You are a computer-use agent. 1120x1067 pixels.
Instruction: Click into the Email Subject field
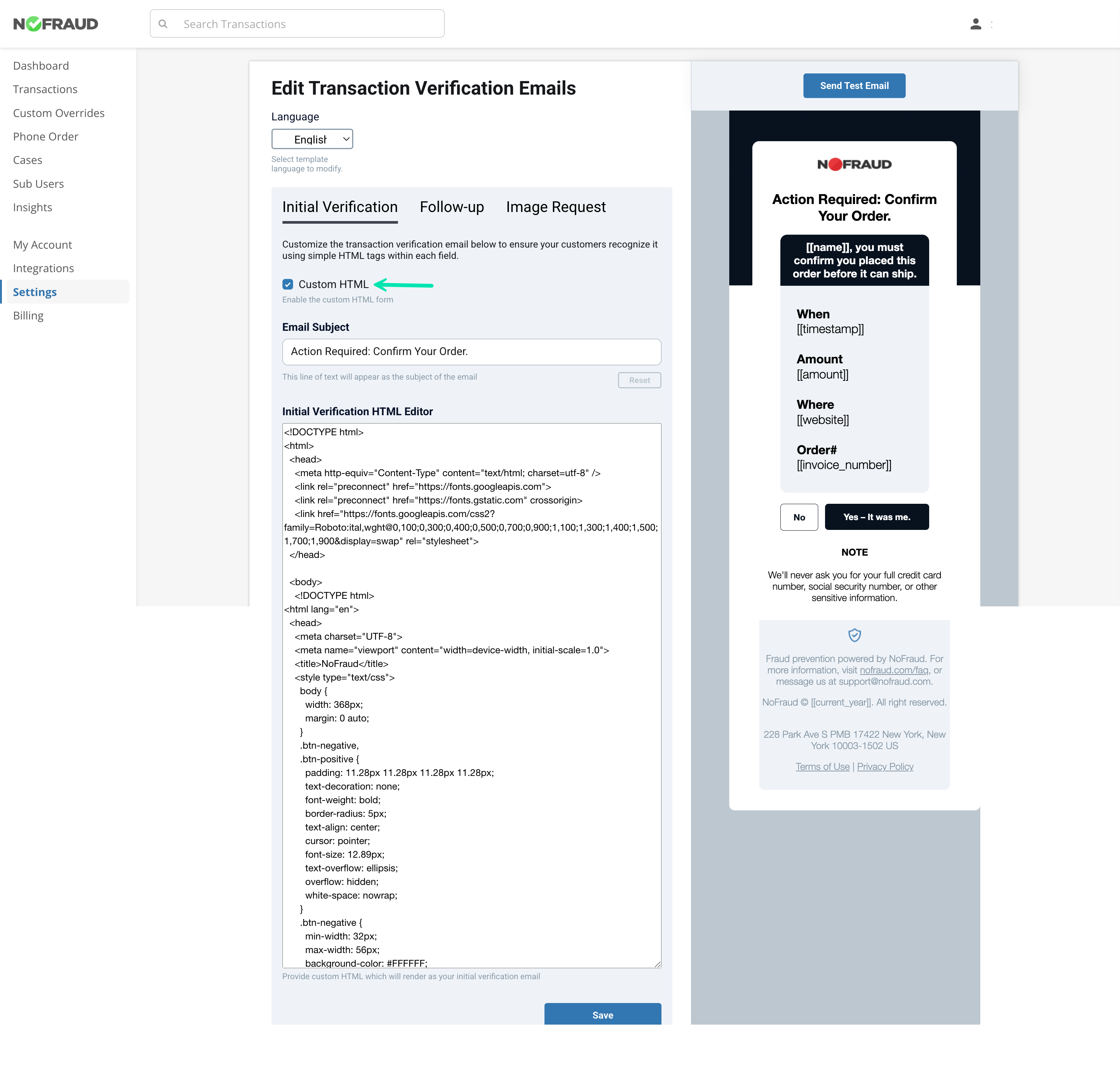coord(471,352)
